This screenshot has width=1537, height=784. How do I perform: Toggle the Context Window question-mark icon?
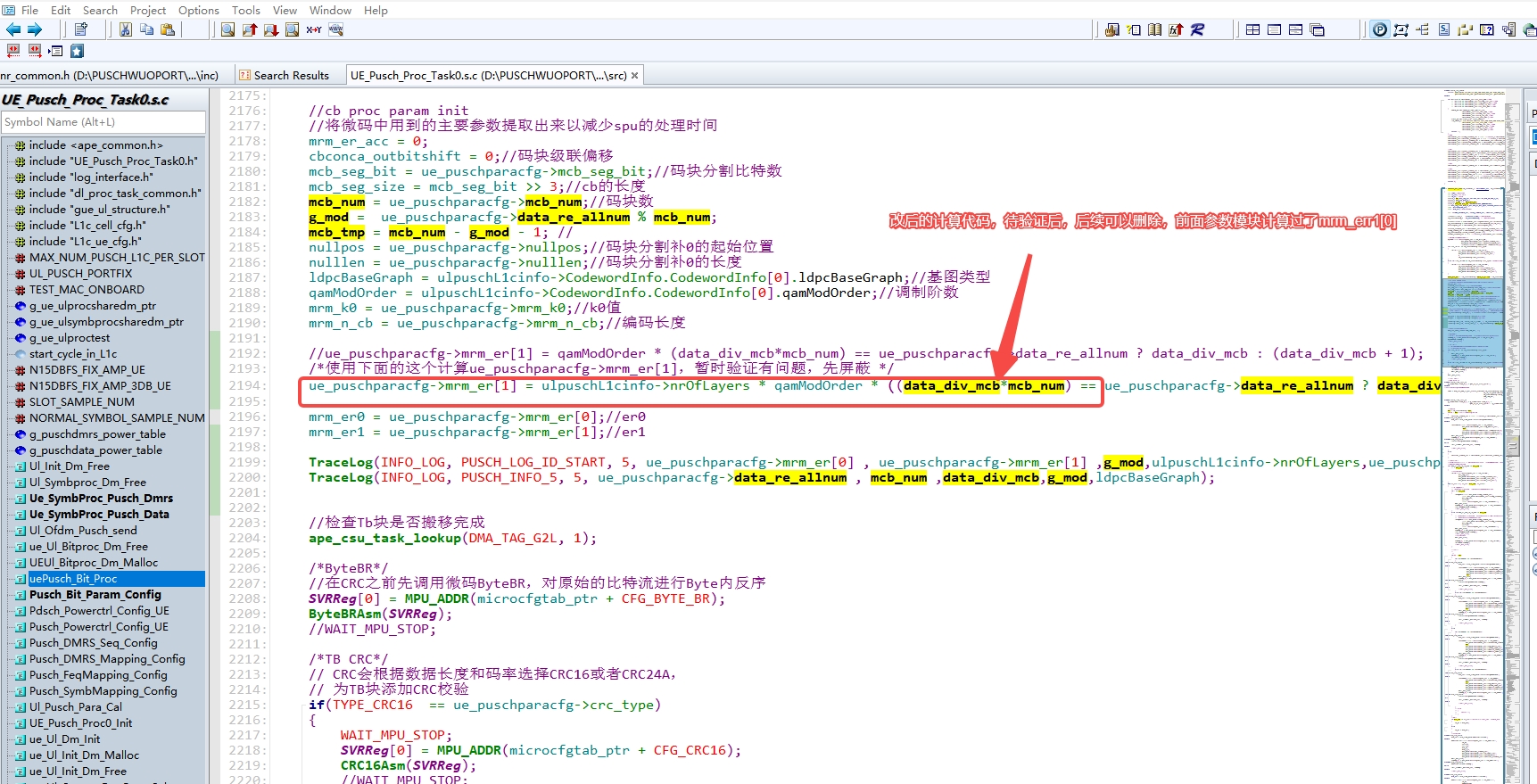pyautogui.click(x=1487, y=29)
